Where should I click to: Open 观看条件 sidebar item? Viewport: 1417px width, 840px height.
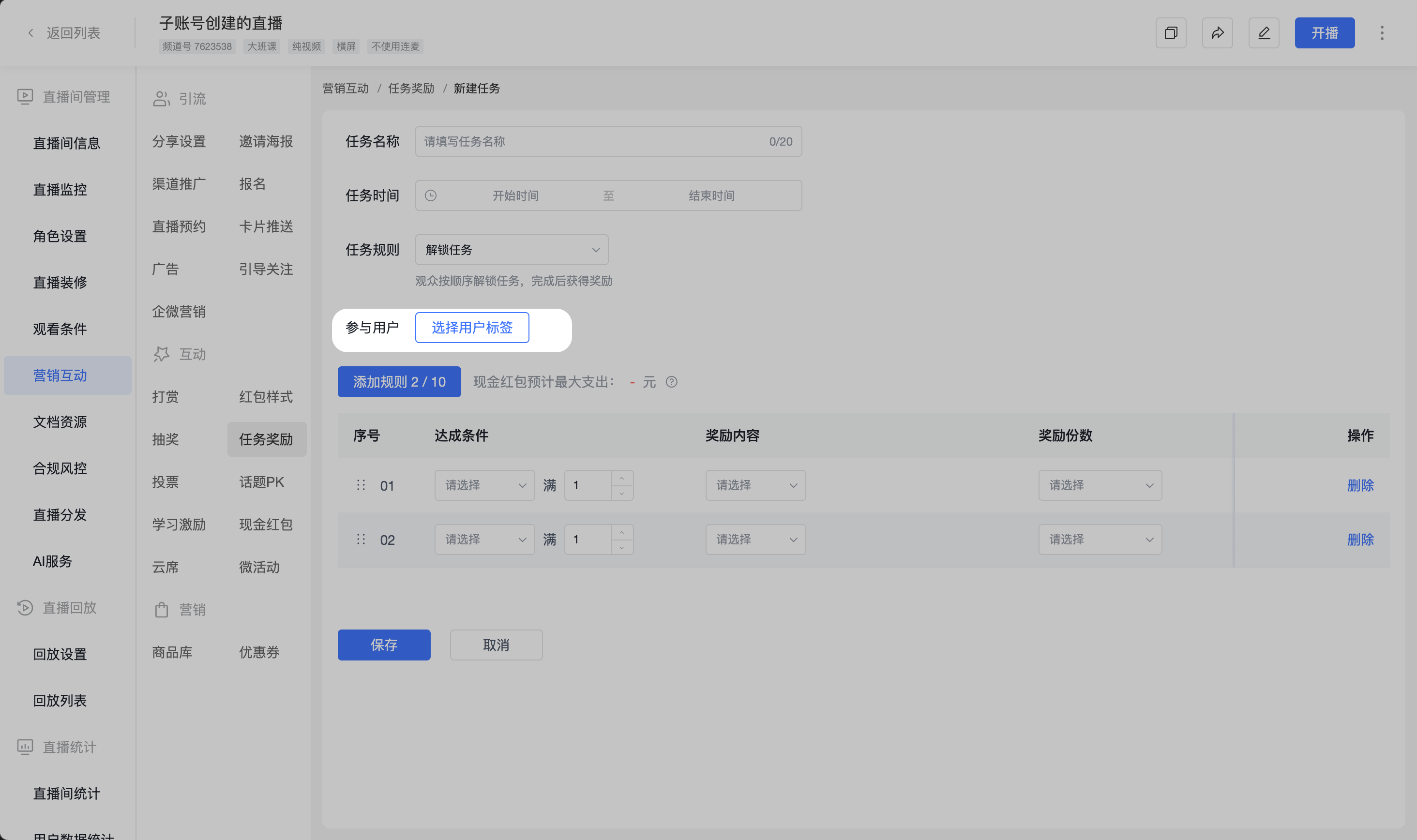click(60, 329)
